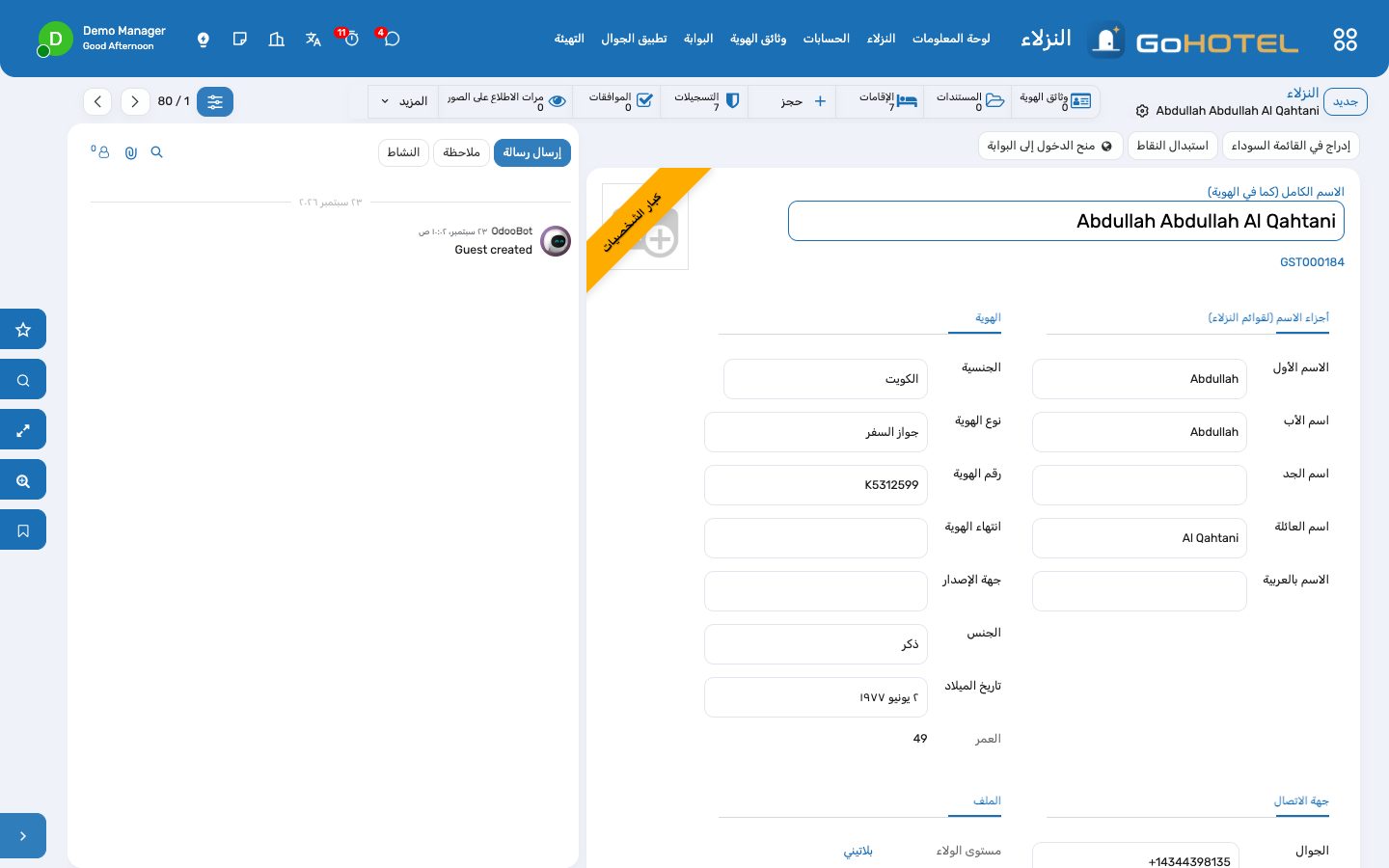
Task: Open the لوحة المعلومات menu
Action: 951,39
